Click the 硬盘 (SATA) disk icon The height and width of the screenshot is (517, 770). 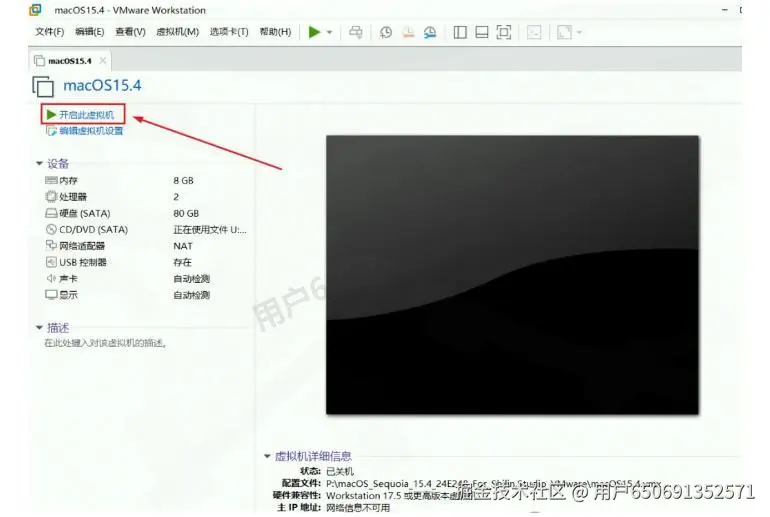click(x=51, y=213)
